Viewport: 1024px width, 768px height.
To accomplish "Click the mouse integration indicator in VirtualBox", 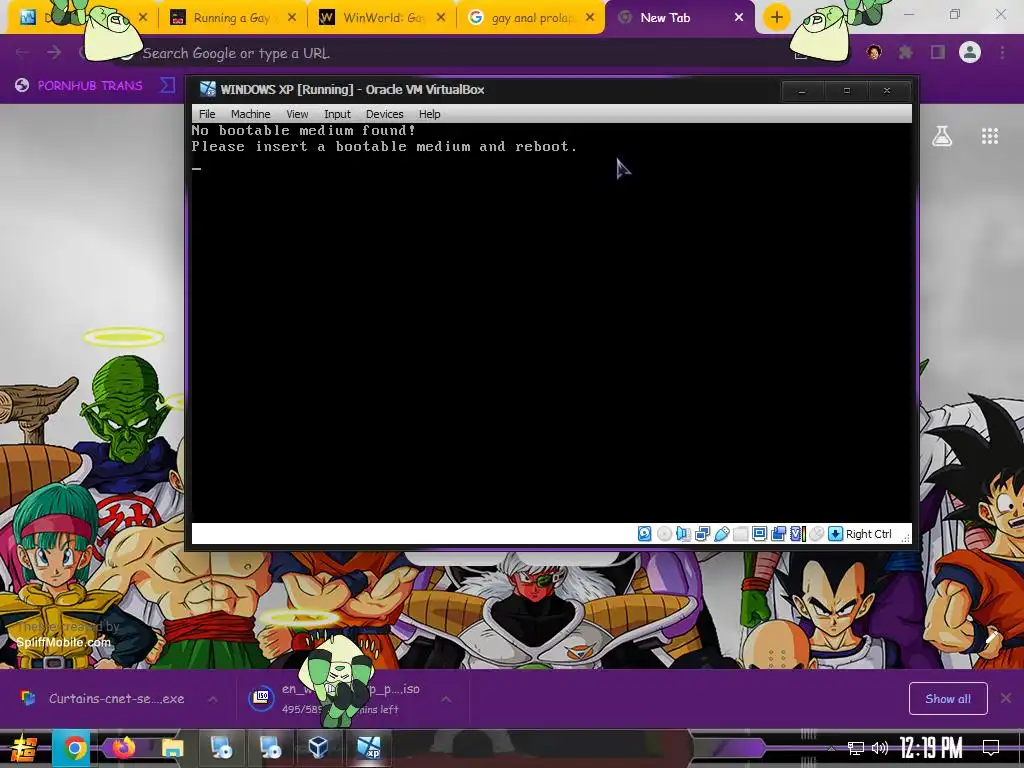I will [816, 534].
